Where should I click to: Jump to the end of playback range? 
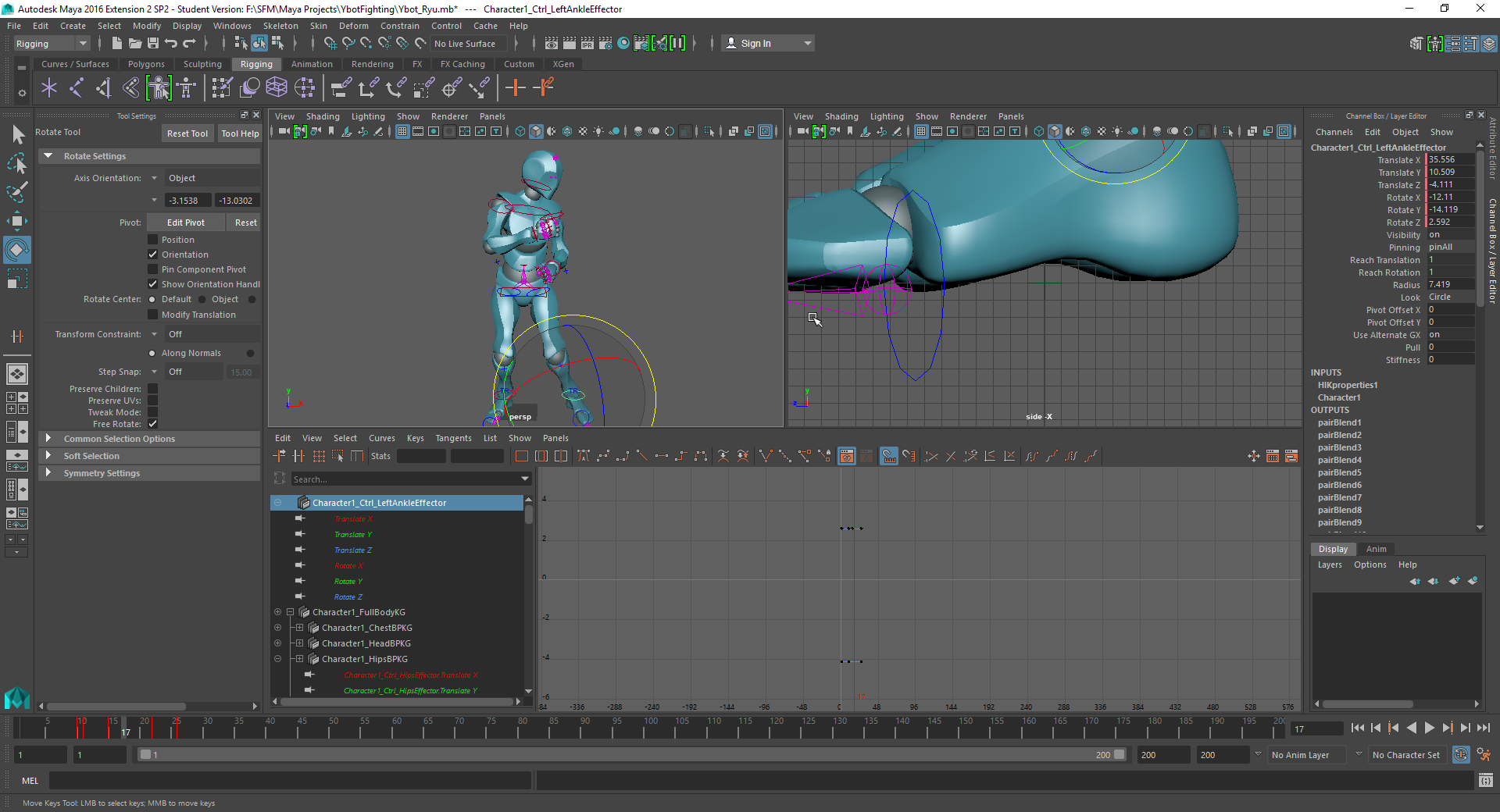tap(1484, 728)
